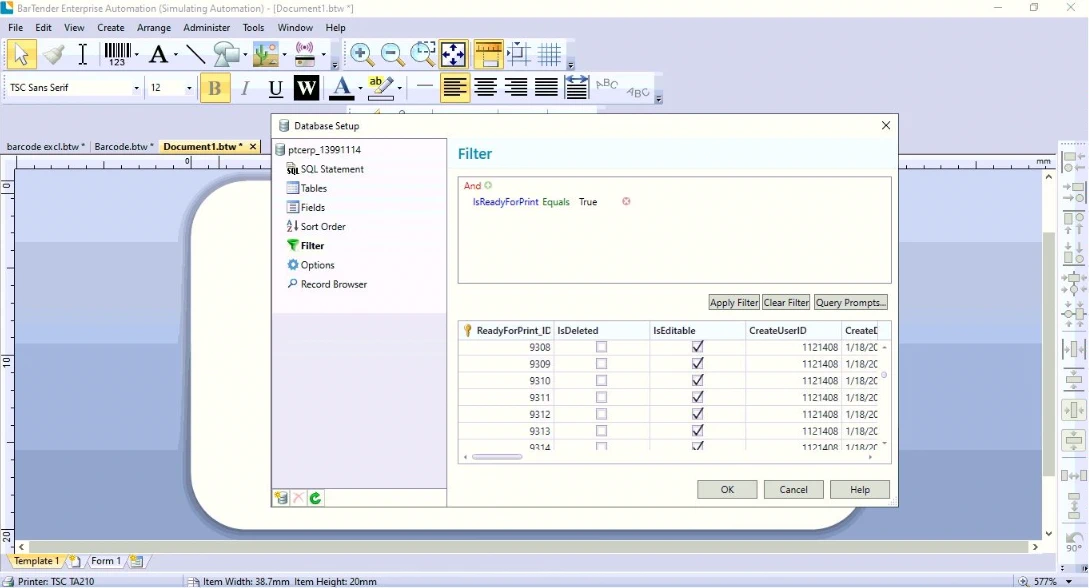The image size is (1089, 588).
Task: Toggle IsDeleted checkbox for row 9308
Action: 601,347
